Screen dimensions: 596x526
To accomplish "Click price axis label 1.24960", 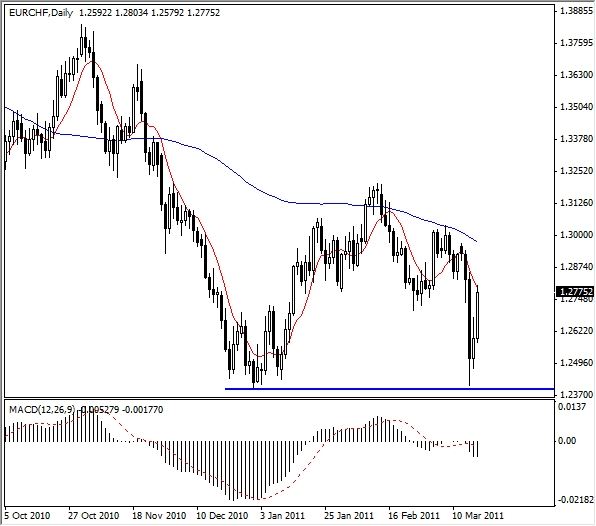I will tap(576, 363).
